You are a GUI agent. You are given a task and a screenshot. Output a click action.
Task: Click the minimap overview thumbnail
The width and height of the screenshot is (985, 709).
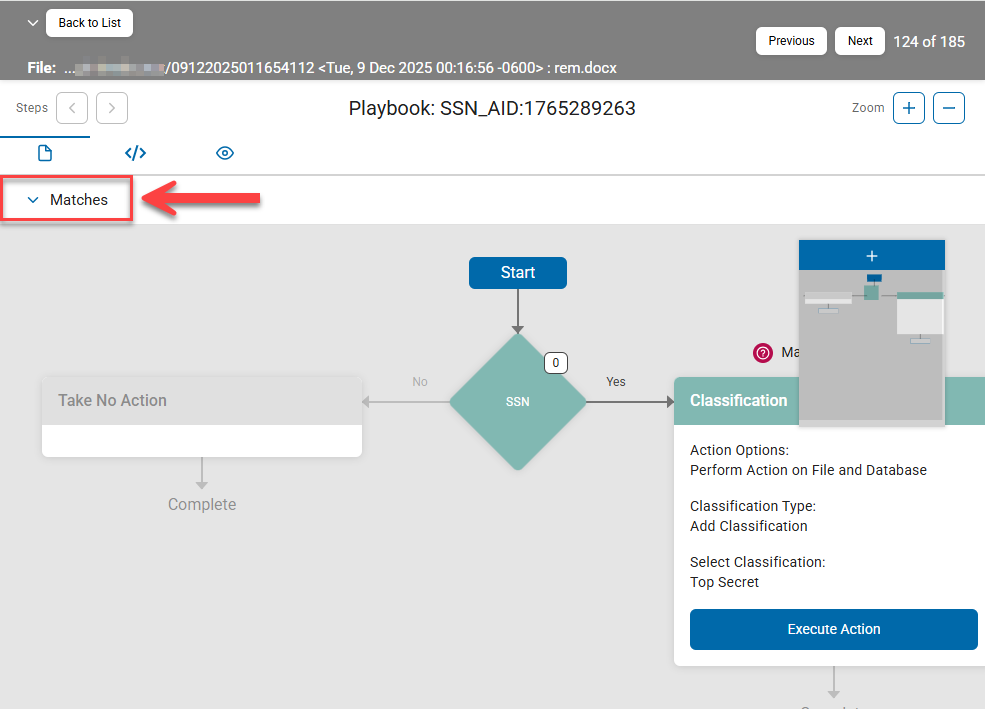871,345
